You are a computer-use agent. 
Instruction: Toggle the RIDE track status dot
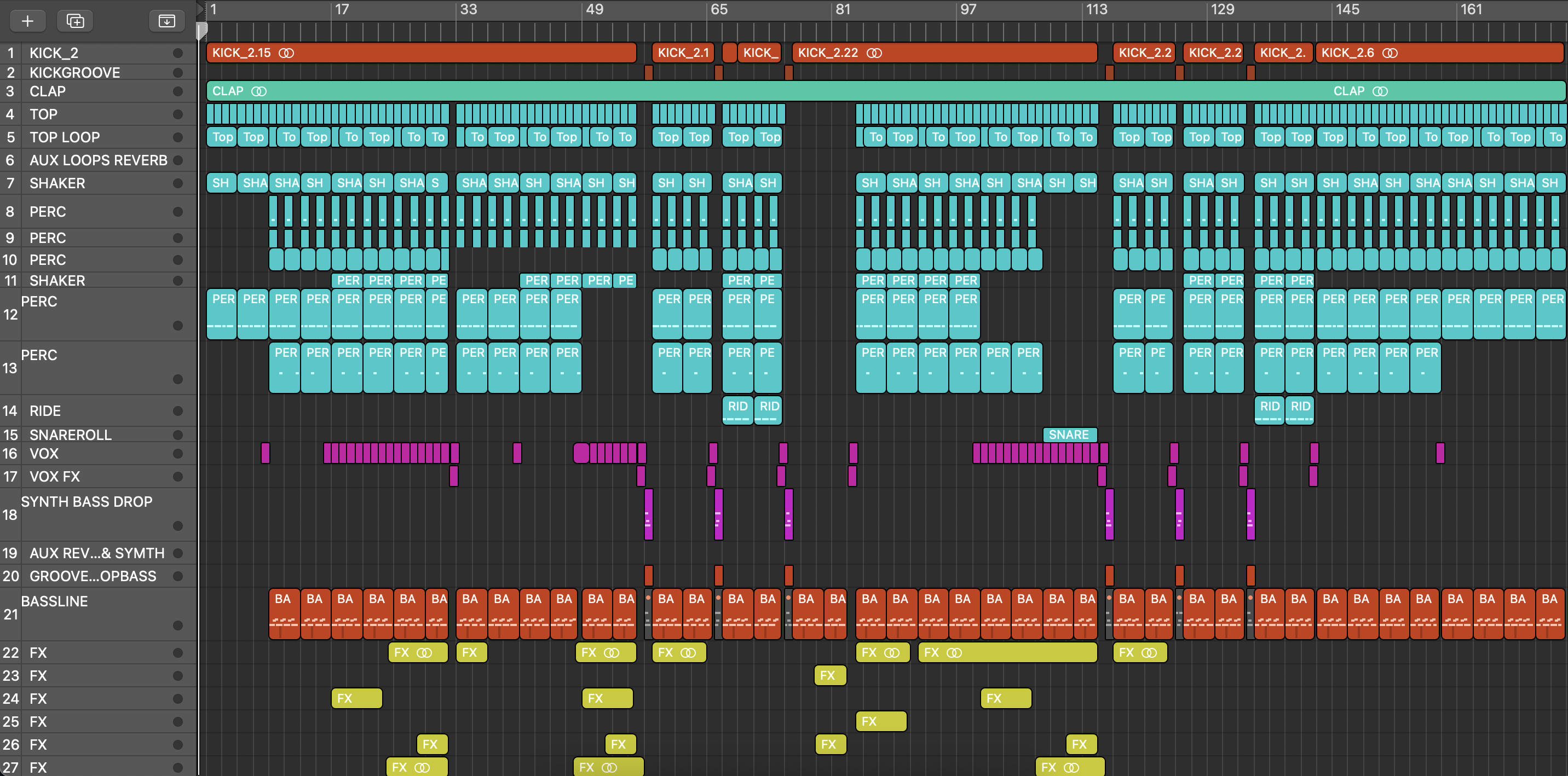click(178, 411)
